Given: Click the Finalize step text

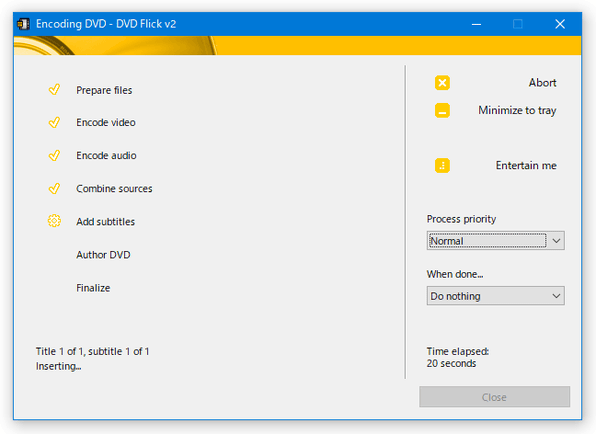Looking at the screenshot, I should coord(93,288).
